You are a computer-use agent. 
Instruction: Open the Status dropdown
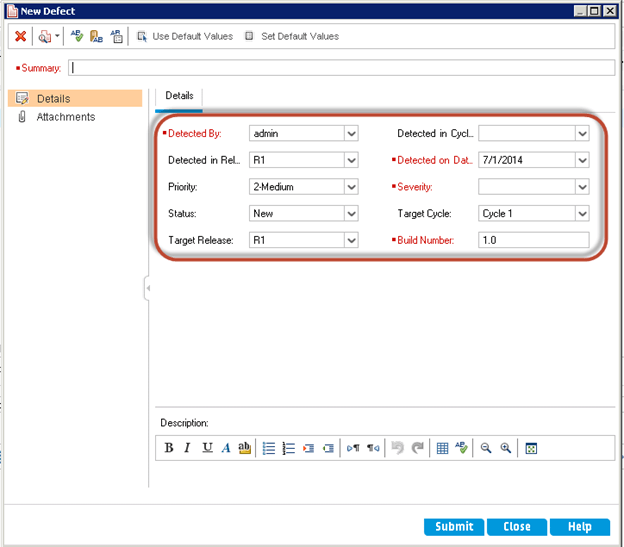(x=351, y=214)
